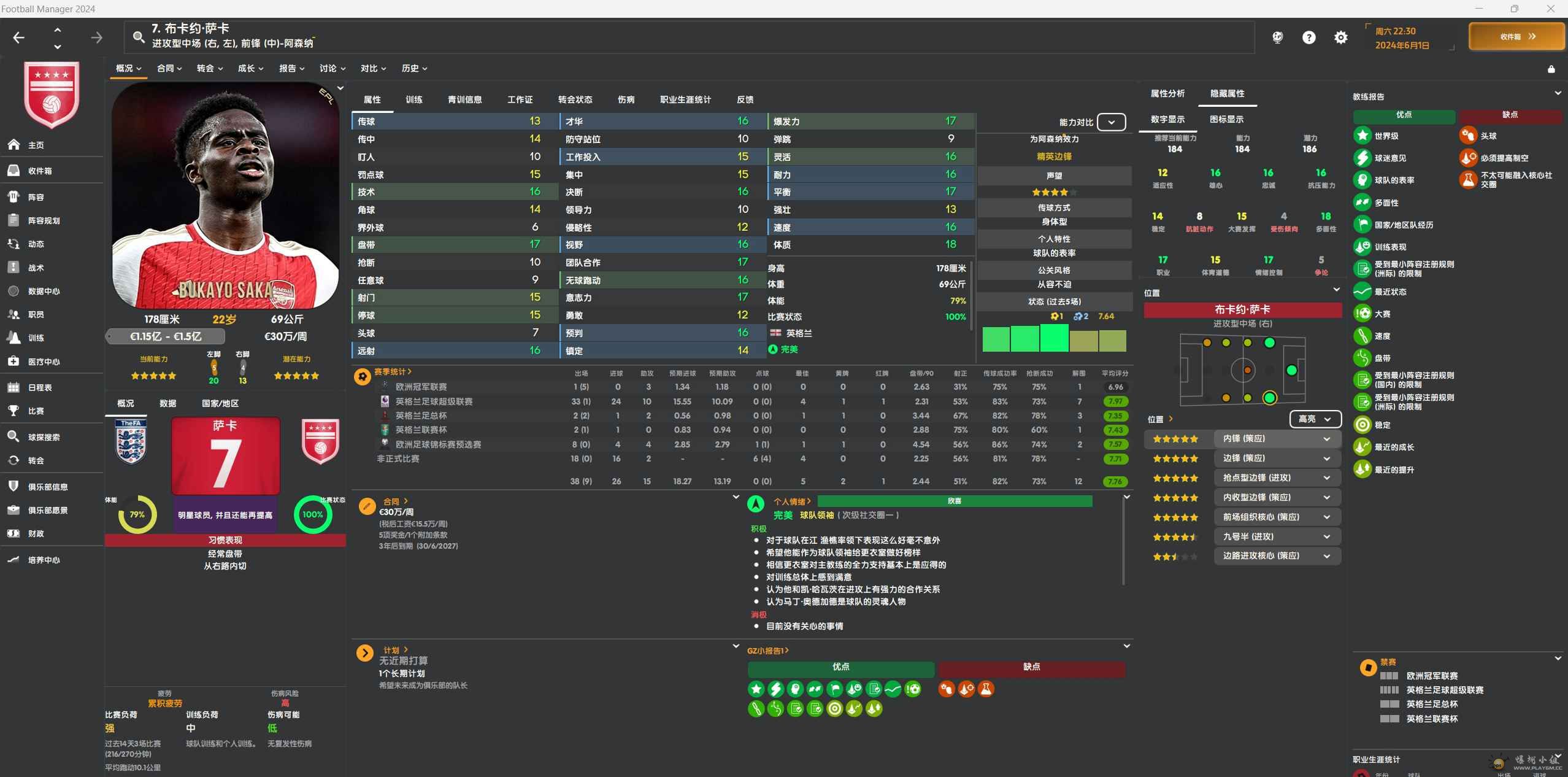
Task: Click the lock icon under the inbox button
Action: [x=1551, y=69]
